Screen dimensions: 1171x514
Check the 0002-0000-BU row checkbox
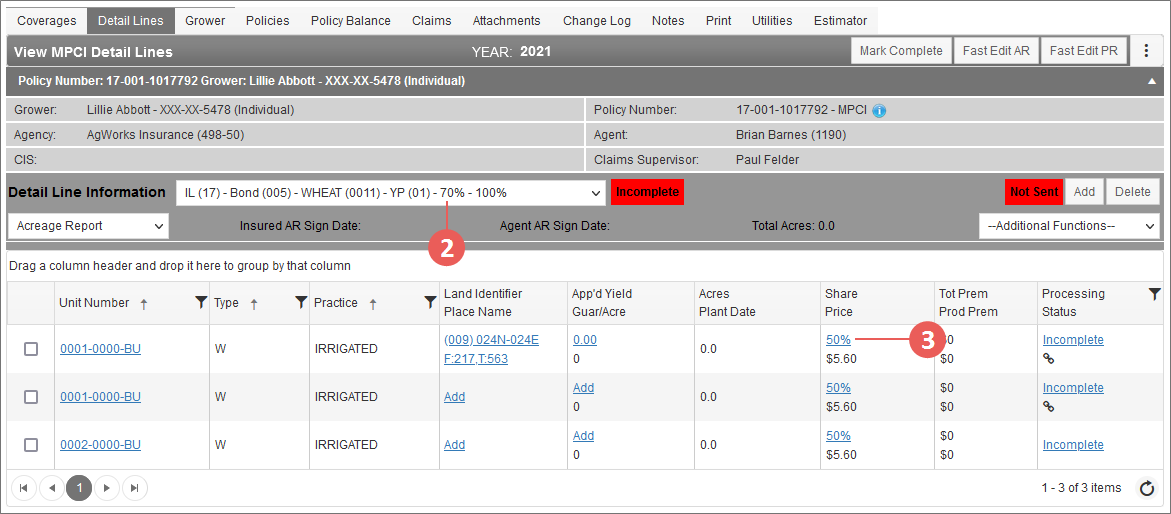[x=31, y=445]
